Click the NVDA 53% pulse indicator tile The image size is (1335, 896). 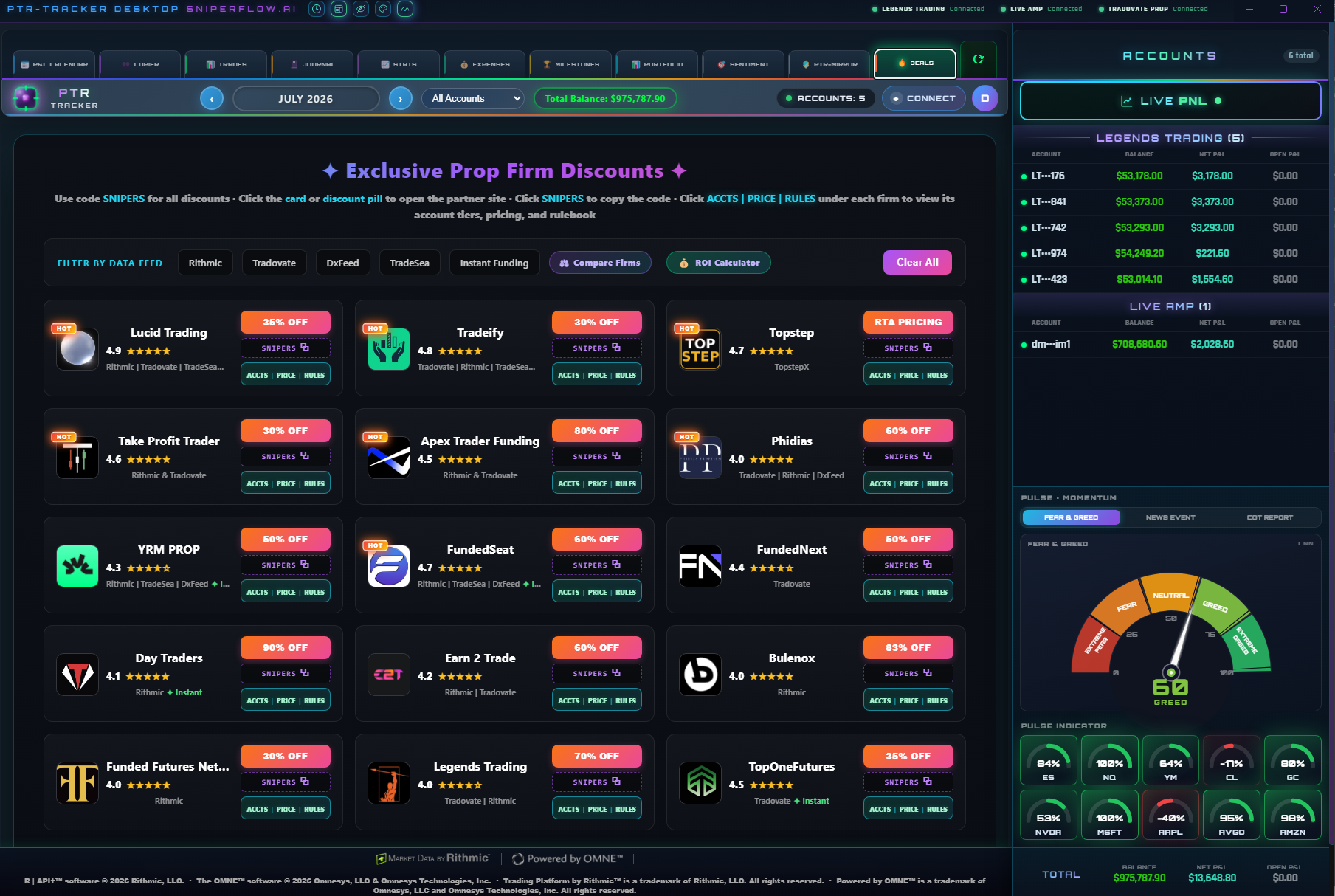[x=1048, y=814]
